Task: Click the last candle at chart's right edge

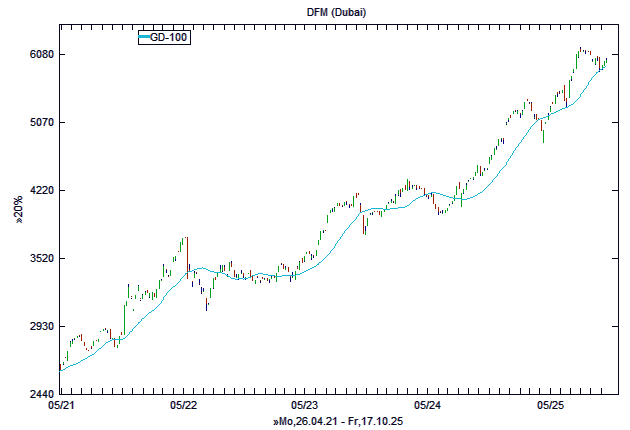Action: pos(607,61)
